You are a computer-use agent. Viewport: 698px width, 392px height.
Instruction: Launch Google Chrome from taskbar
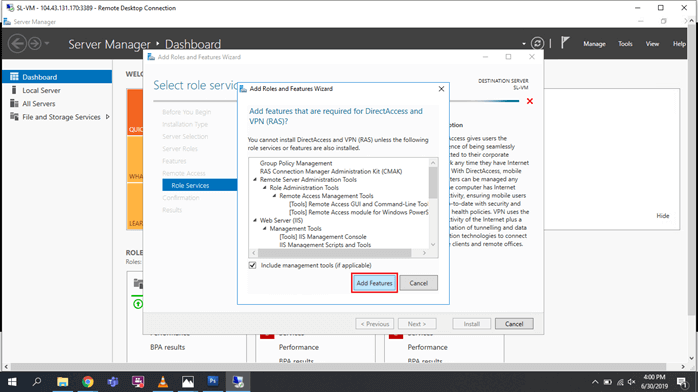tap(88, 382)
